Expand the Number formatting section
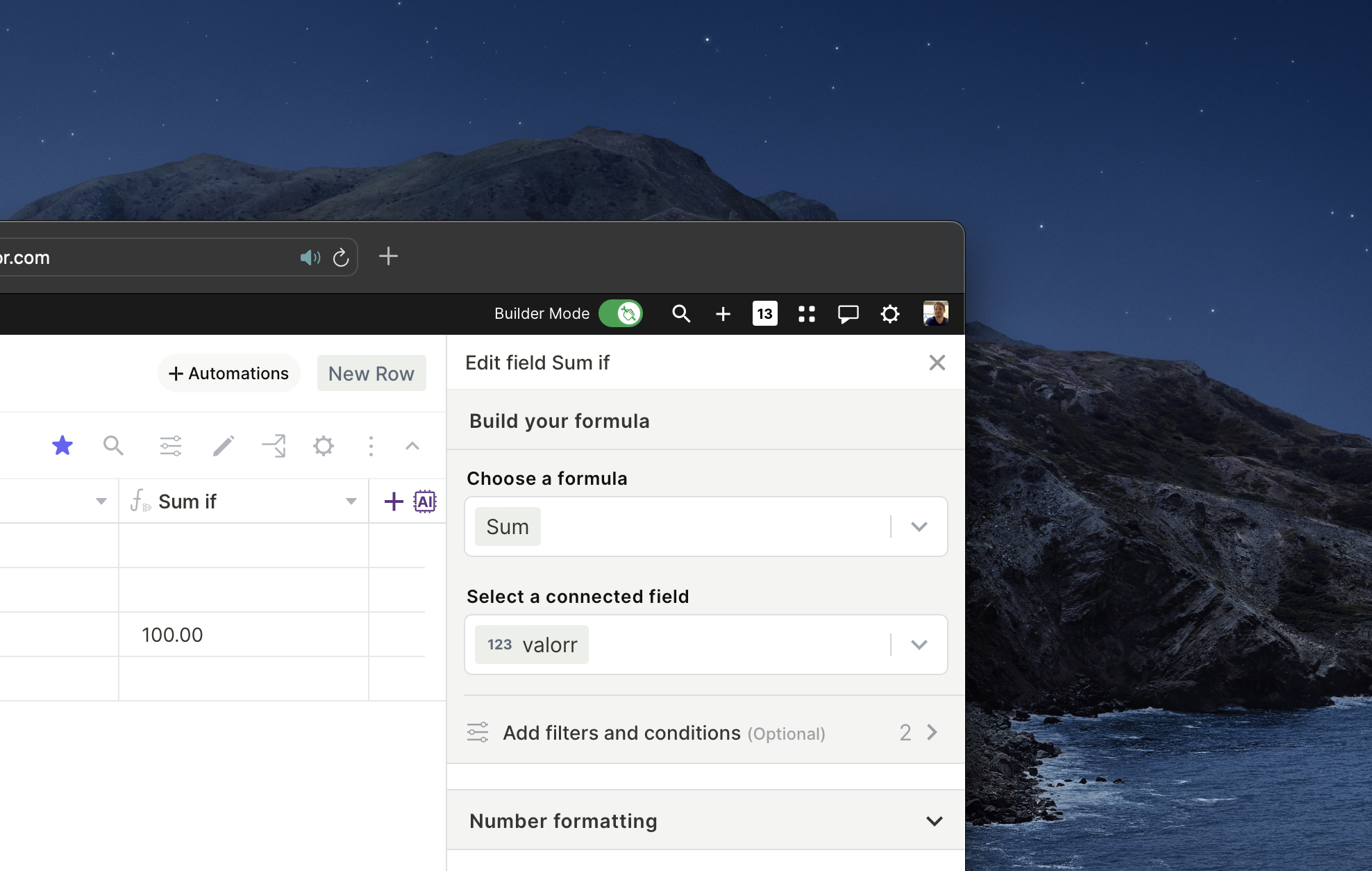 point(934,821)
